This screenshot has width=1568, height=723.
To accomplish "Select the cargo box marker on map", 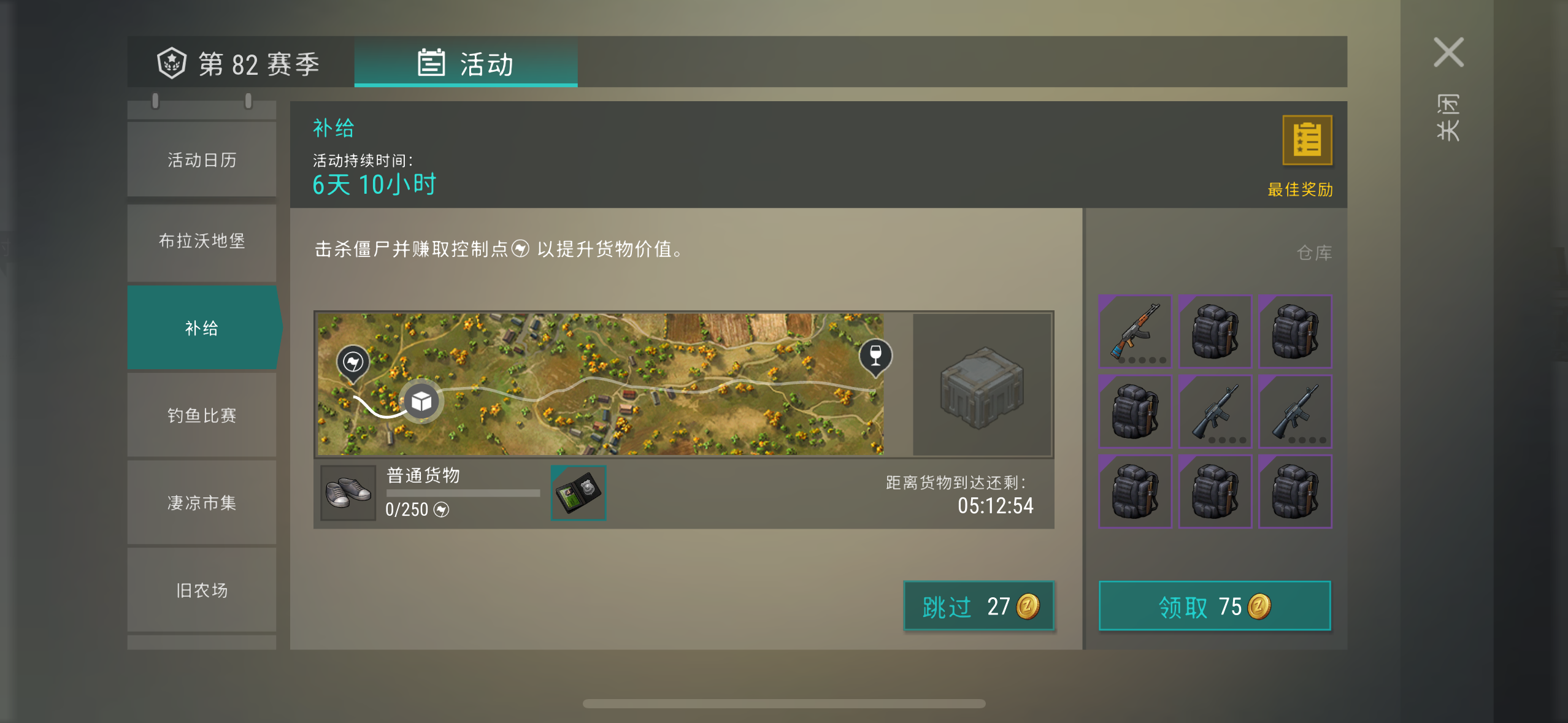I will 421,402.
